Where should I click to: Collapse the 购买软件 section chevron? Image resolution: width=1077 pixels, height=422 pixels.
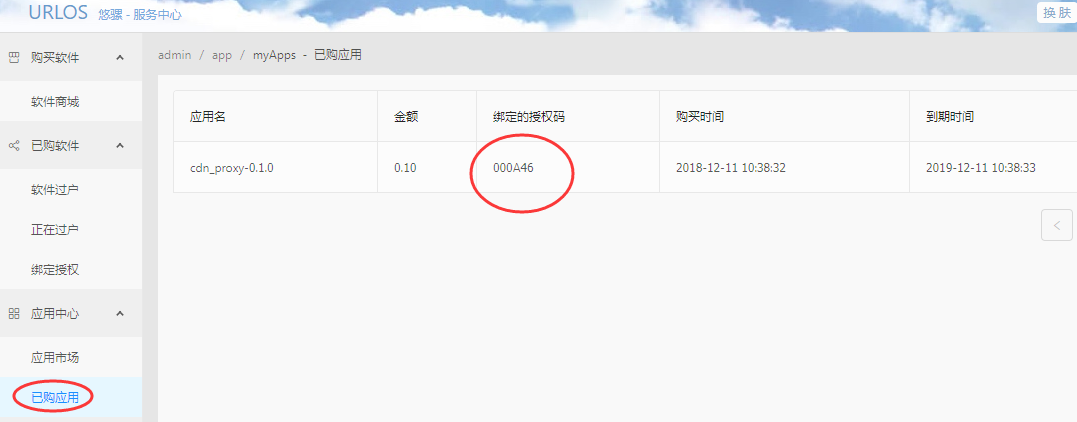(x=120, y=58)
